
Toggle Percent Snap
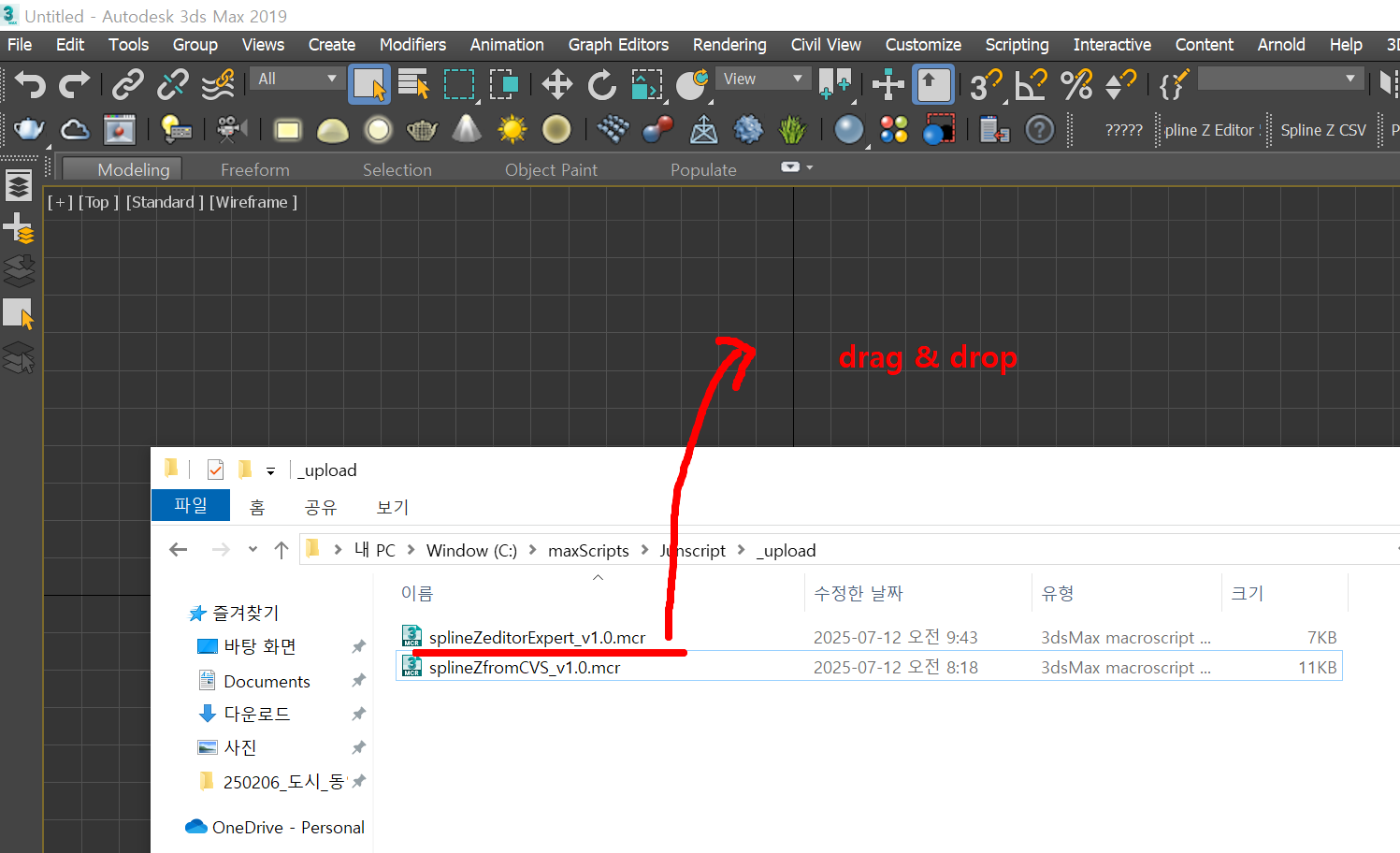coord(1076,85)
